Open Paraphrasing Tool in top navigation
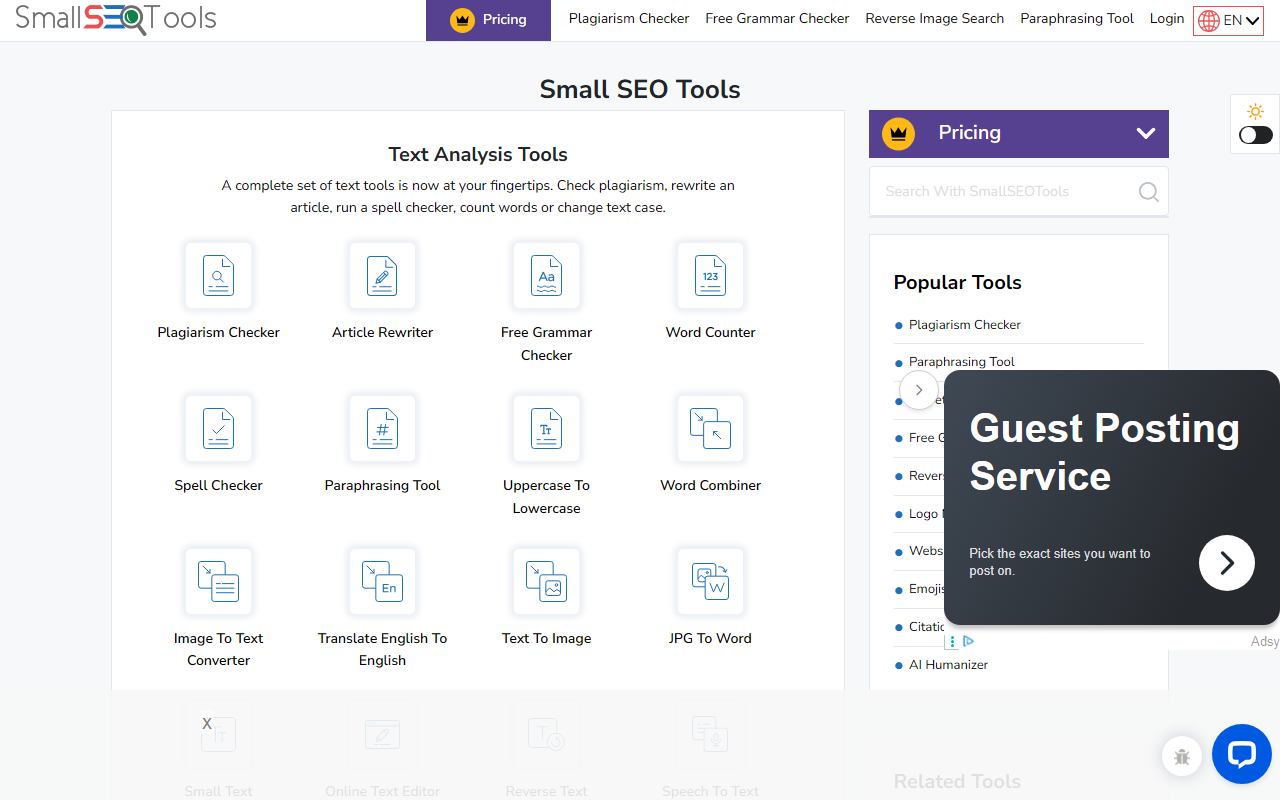Screen dimensions: 1280x800 point(1077,18)
